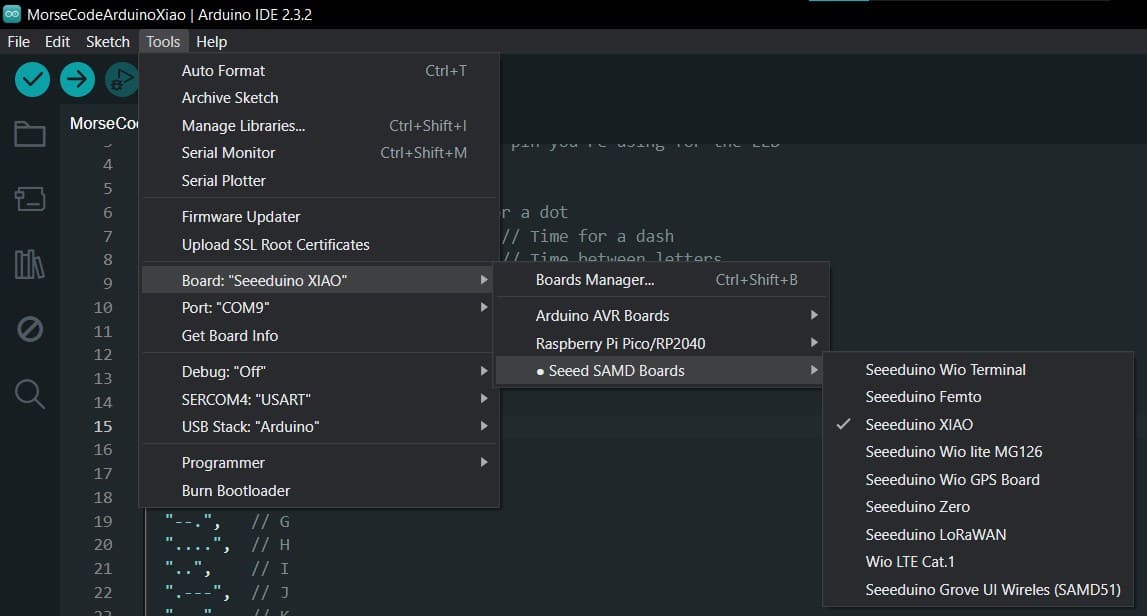Choose Auto Format in Tools menu

click(x=320, y=71)
